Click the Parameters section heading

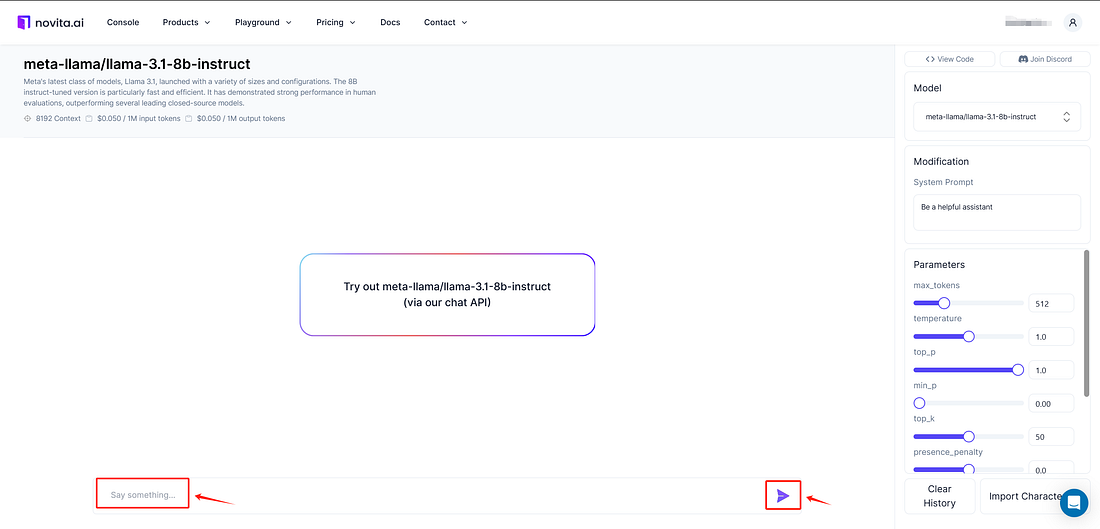939,264
